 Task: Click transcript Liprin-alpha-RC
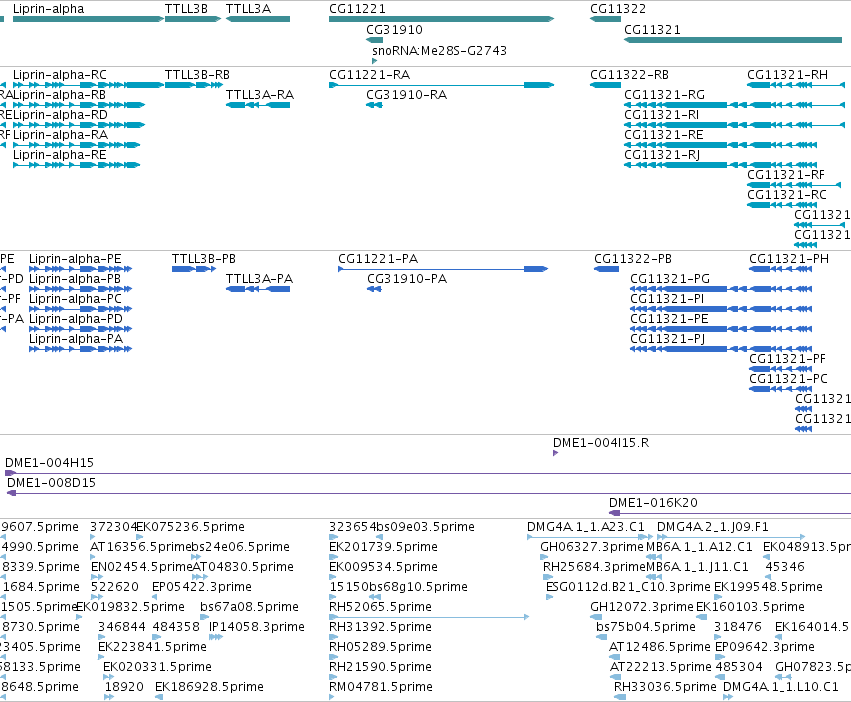click(x=88, y=85)
